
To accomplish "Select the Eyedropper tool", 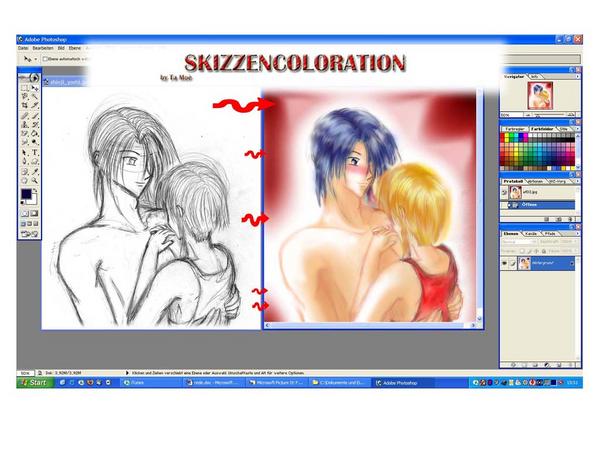I will point(34,171).
